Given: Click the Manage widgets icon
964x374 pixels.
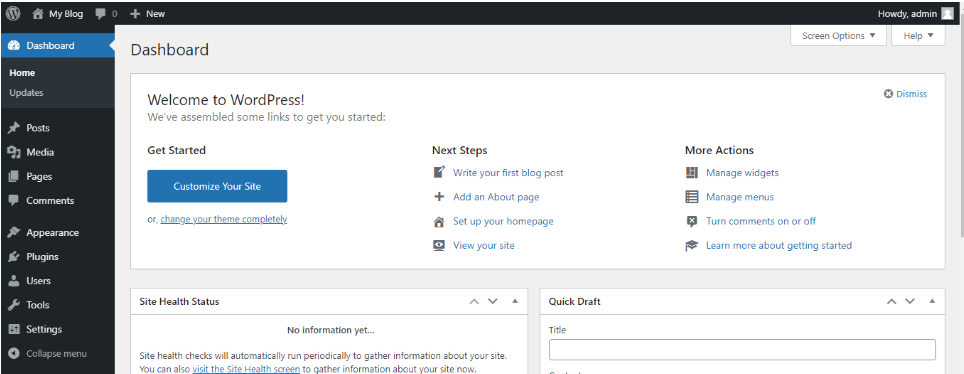Looking at the screenshot, I should click(692, 173).
